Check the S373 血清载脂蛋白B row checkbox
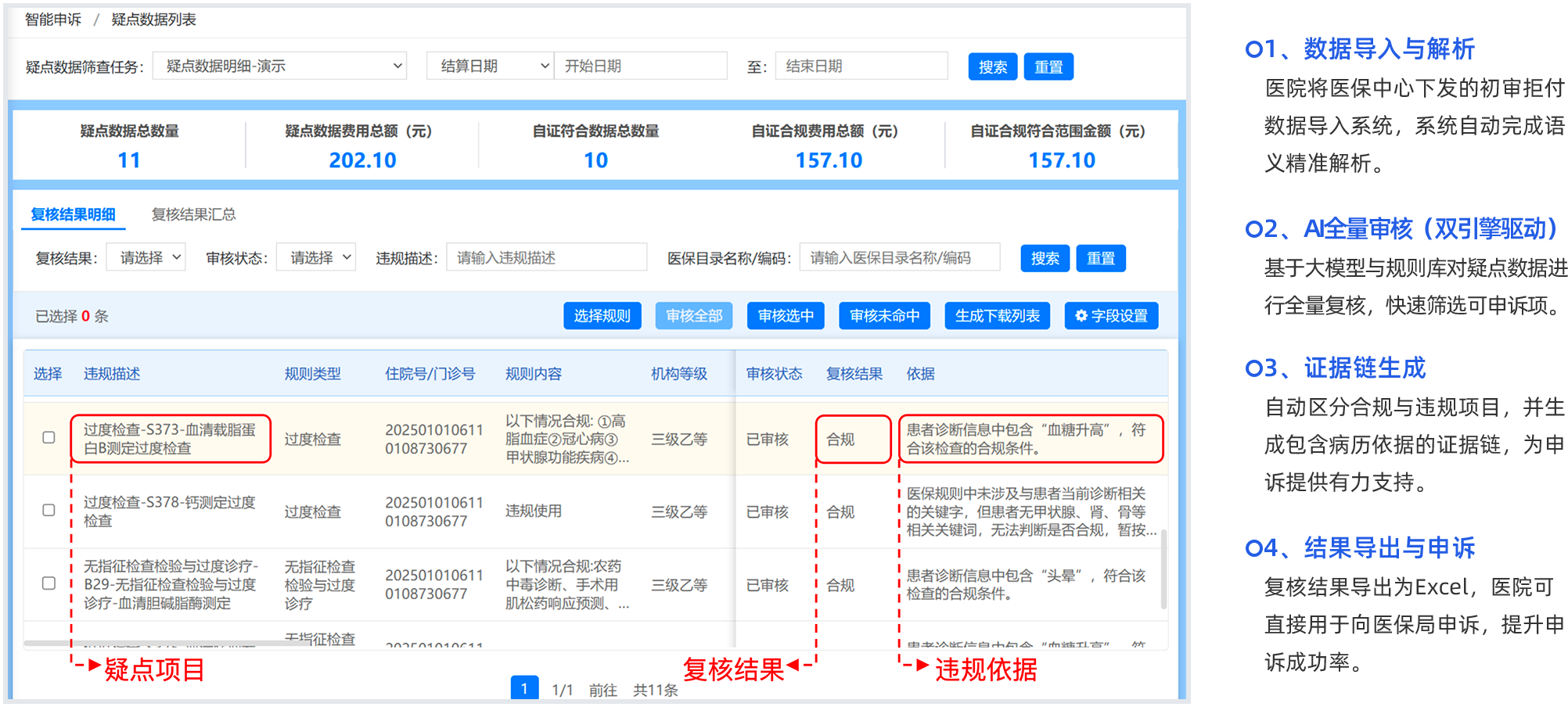This screenshot has width=1568, height=707. pyautogui.click(x=49, y=438)
